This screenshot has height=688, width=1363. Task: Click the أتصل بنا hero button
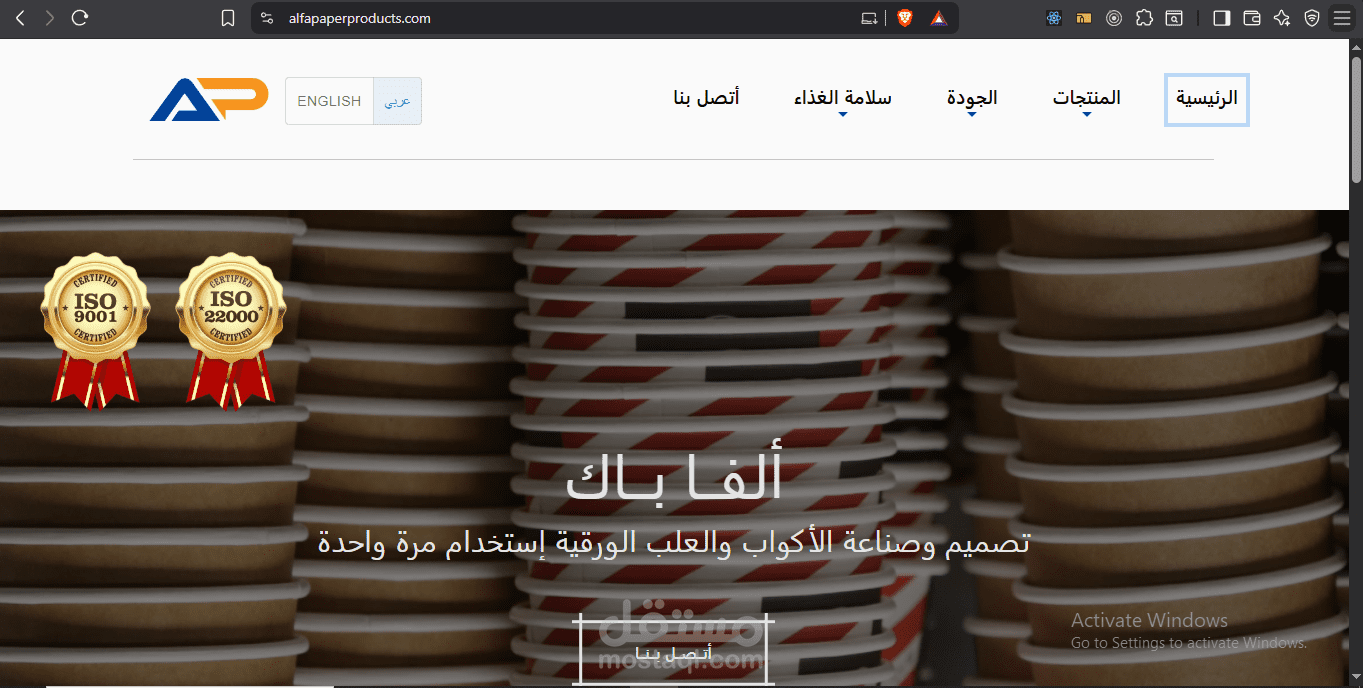coord(673,650)
